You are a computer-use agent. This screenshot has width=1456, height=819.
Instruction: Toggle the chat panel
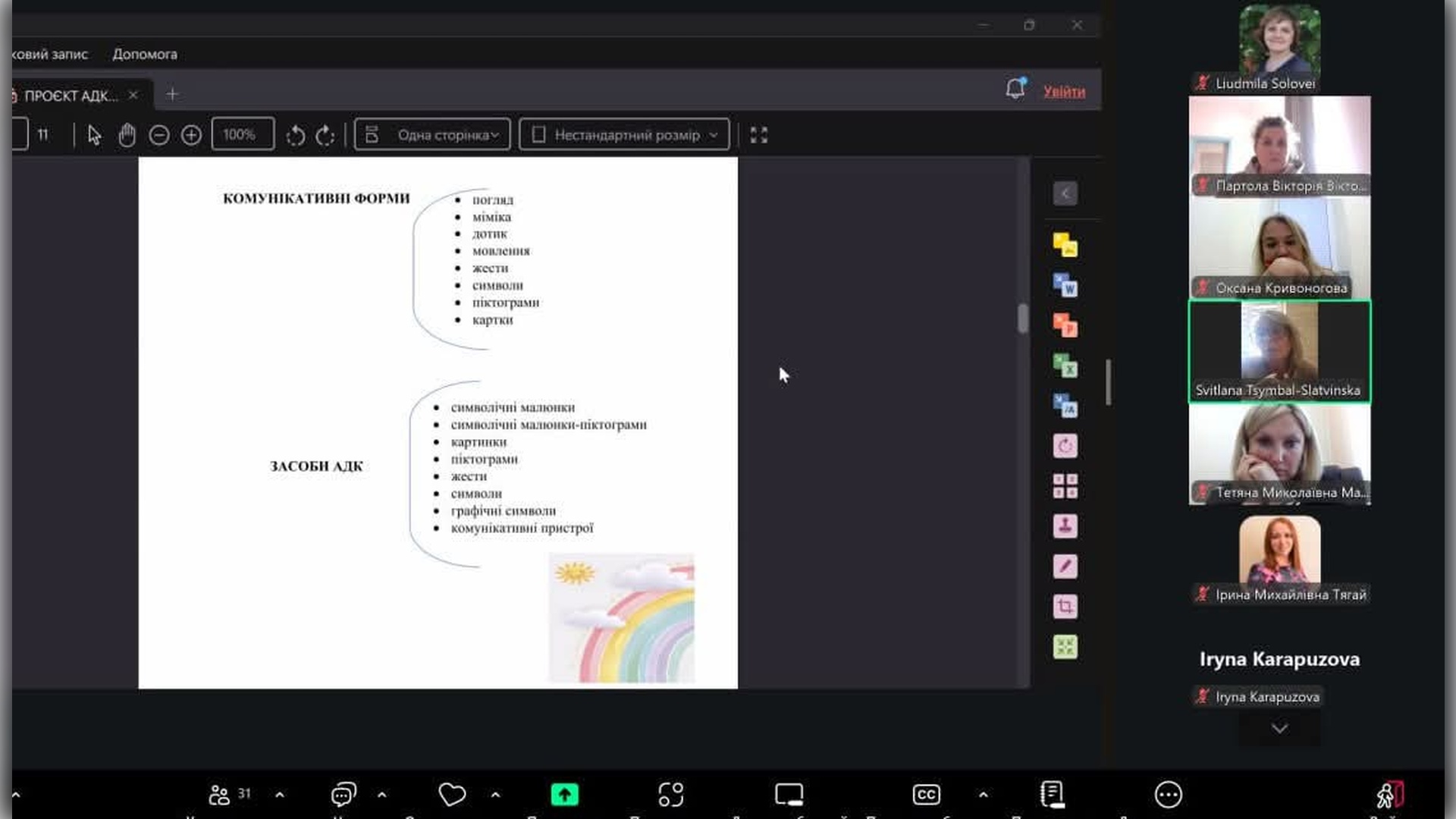point(343,794)
